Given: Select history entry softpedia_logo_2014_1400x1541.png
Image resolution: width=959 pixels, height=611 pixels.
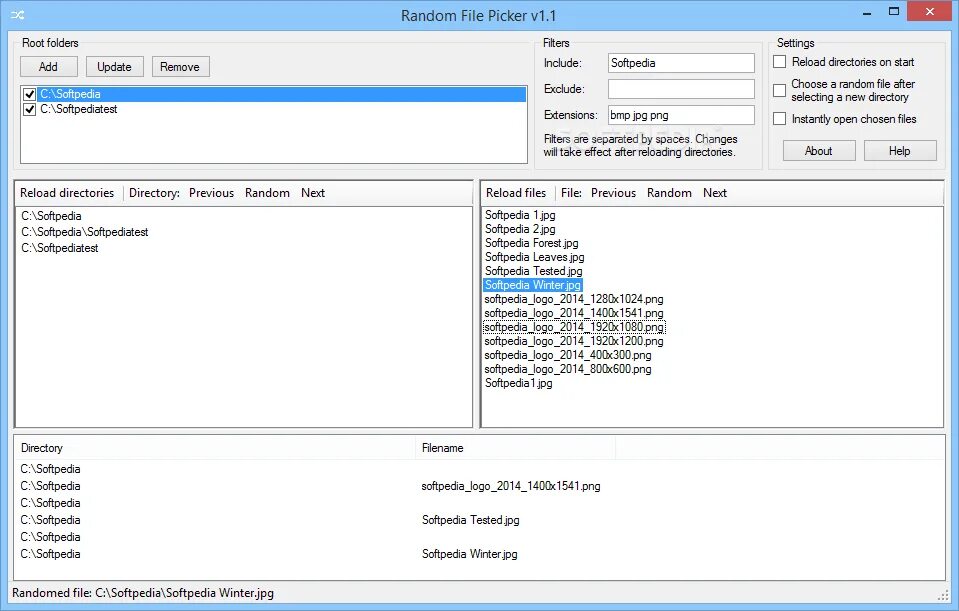Looking at the screenshot, I should [511, 486].
